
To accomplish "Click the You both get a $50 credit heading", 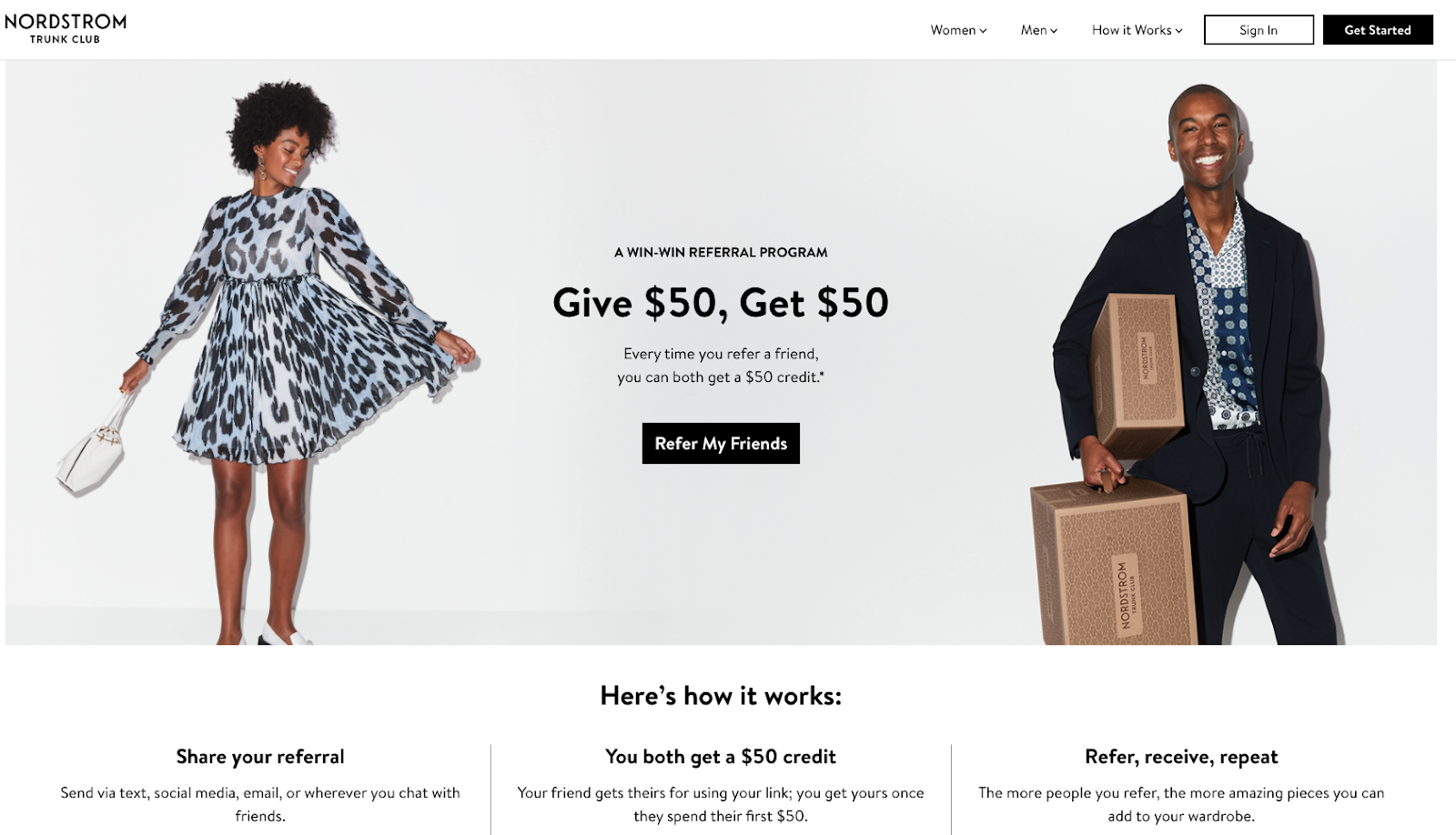I will tap(721, 757).
